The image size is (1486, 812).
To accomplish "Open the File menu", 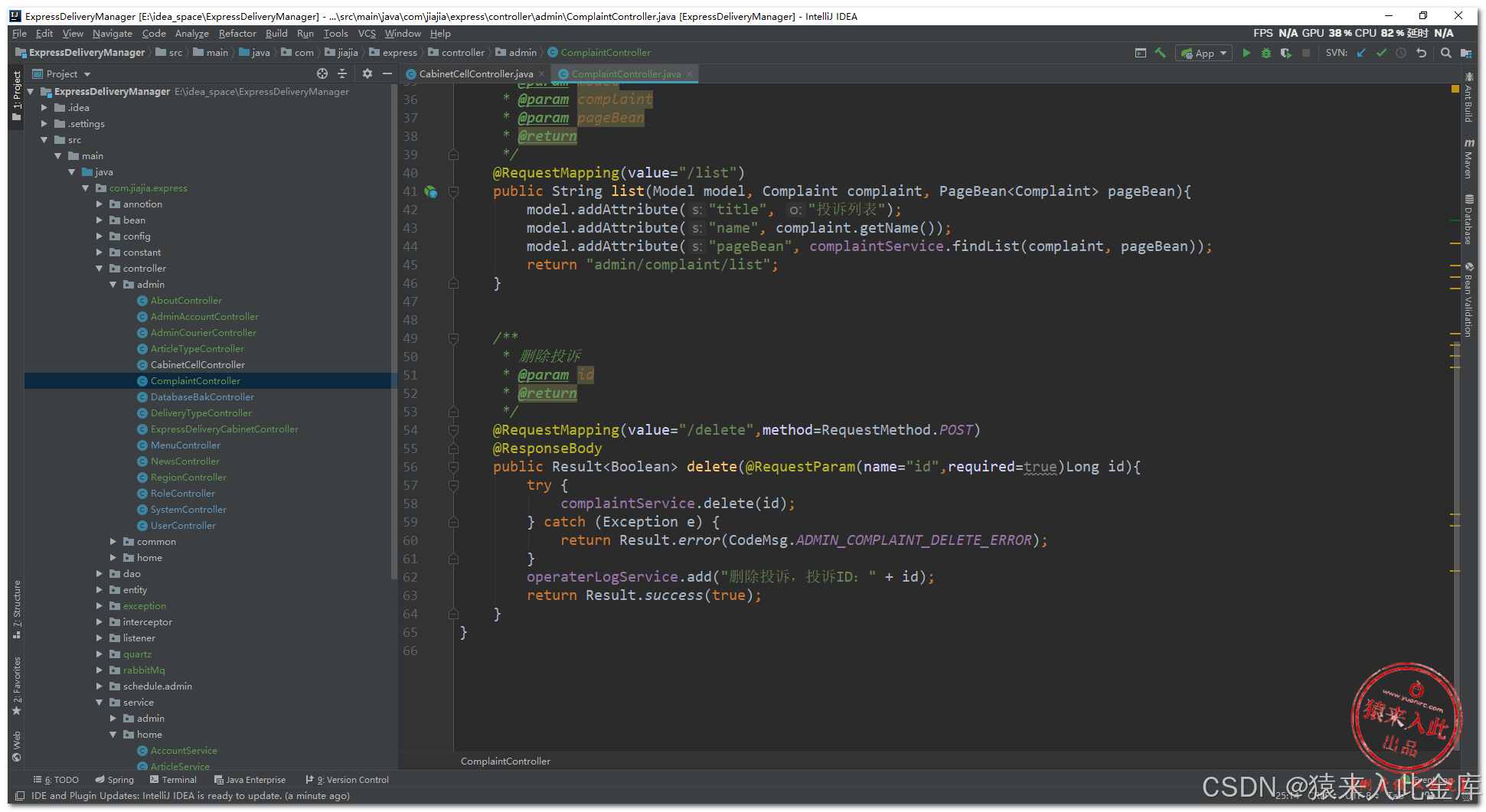I will tap(19, 34).
